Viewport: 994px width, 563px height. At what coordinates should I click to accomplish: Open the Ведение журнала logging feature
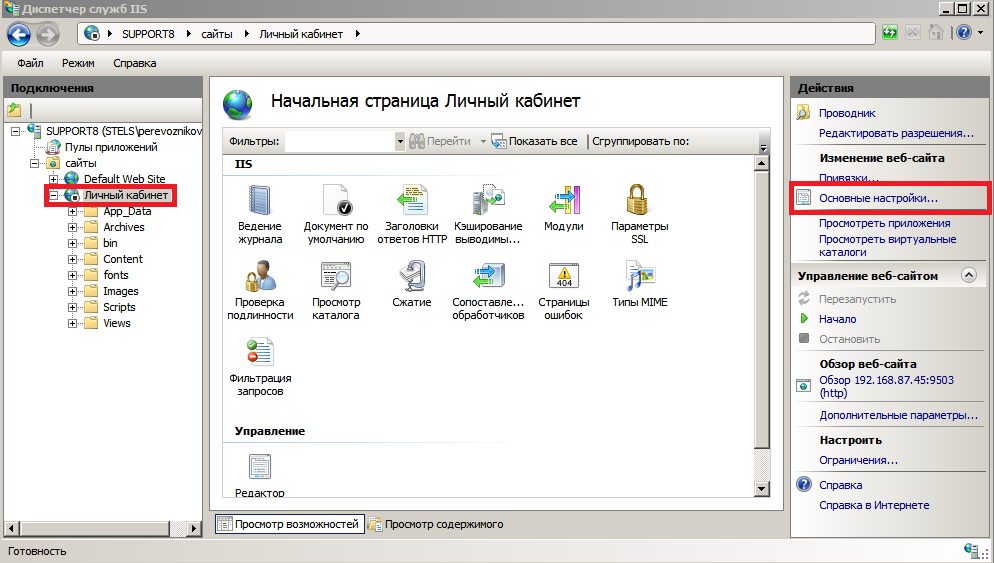pyautogui.click(x=260, y=214)
